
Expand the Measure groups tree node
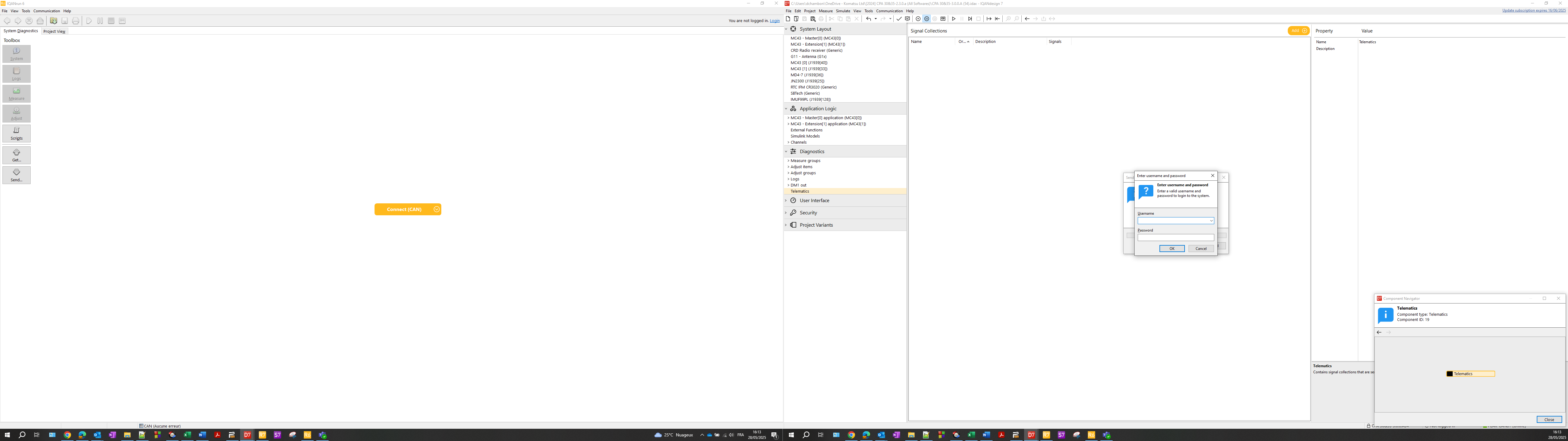tap(788, 161)
